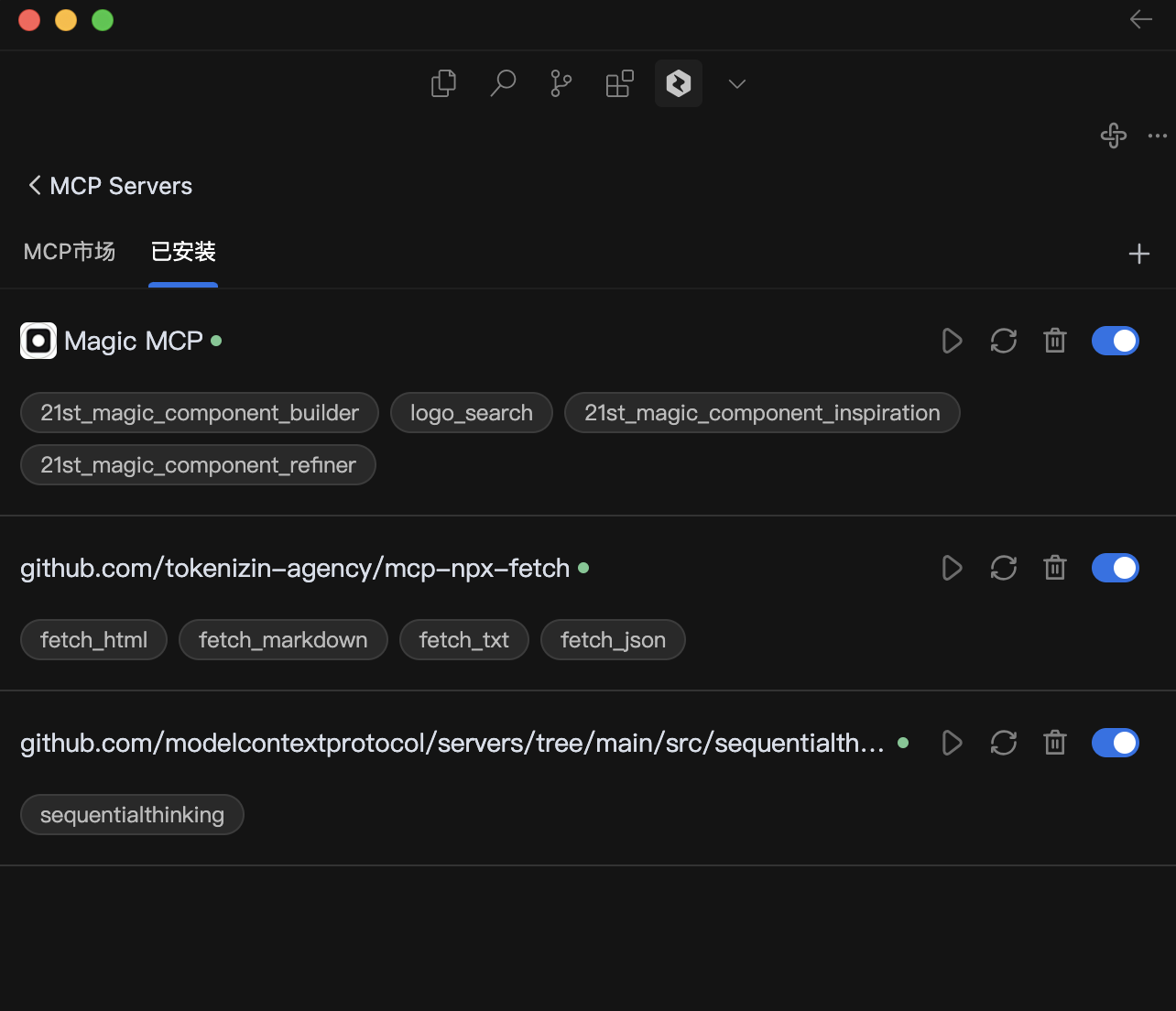Select the 21st_magic_component_inspiration tool tag
The image size is (1176, 1011).
tap(762, 413)
